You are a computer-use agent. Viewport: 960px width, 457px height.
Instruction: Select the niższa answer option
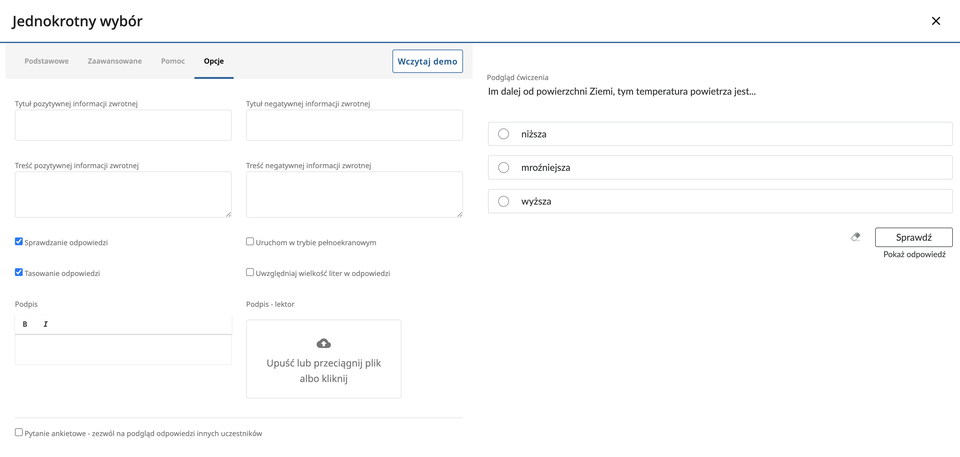point(504,134)
